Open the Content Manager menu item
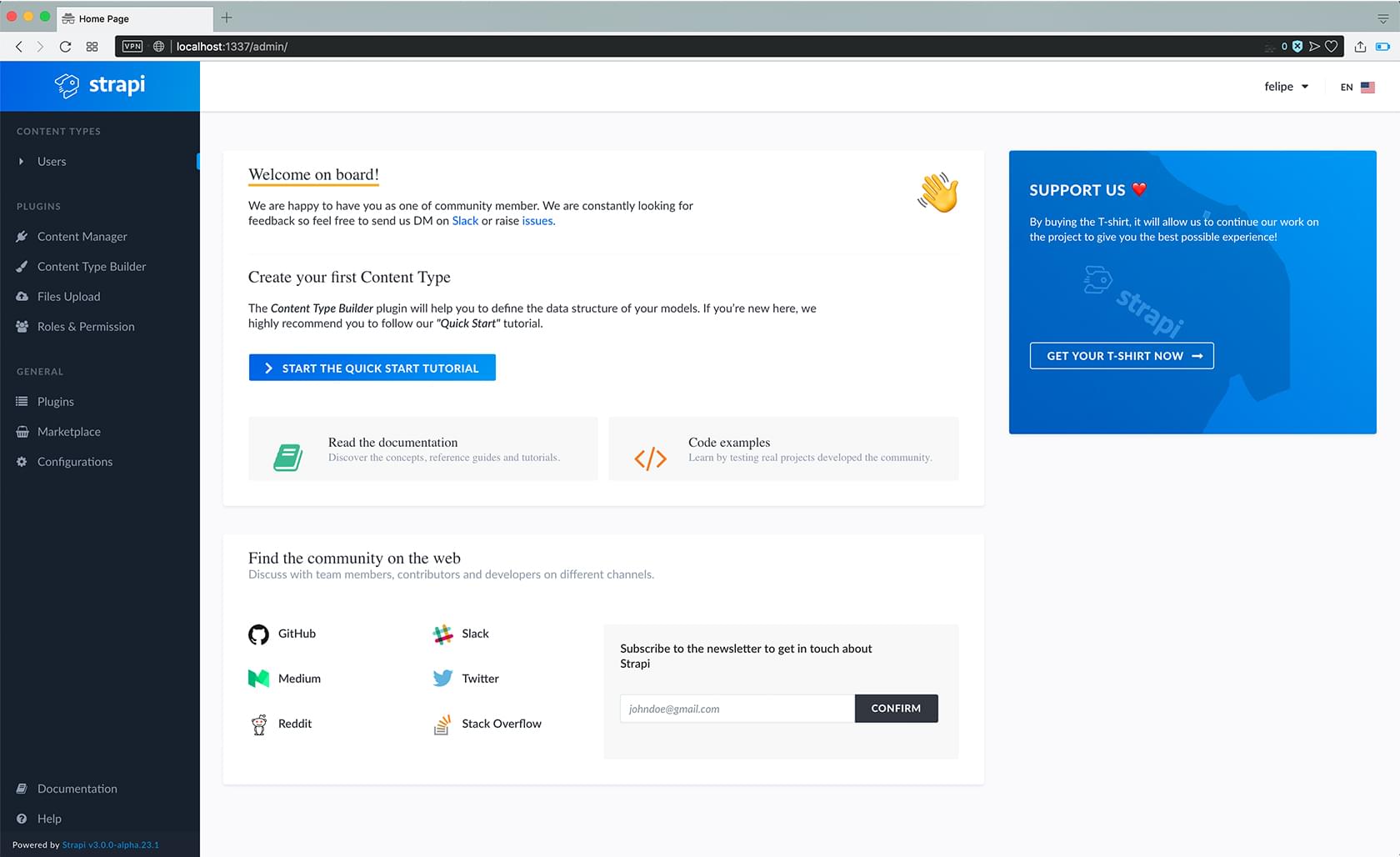This screenshot has height=857, width=1400. 82,237
